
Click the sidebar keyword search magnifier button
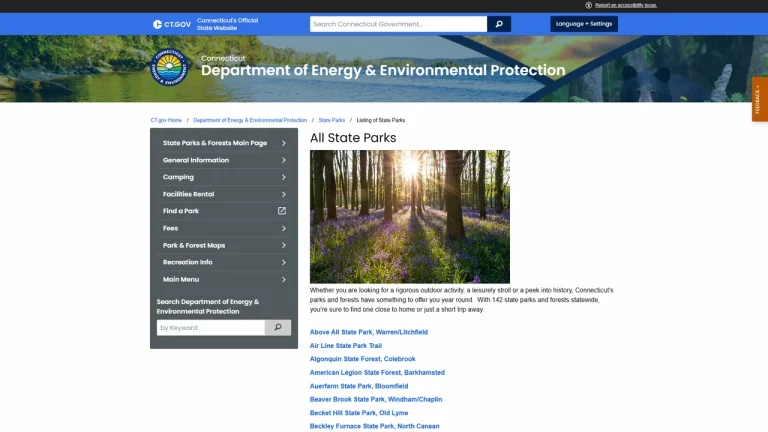pyautogui.click(x=278, y=327)
